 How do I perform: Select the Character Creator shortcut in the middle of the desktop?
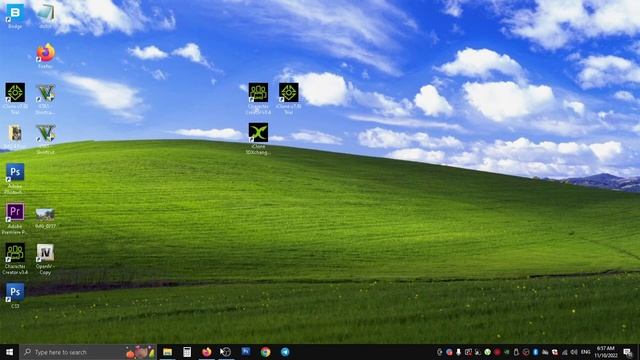[x=258, y=98]
